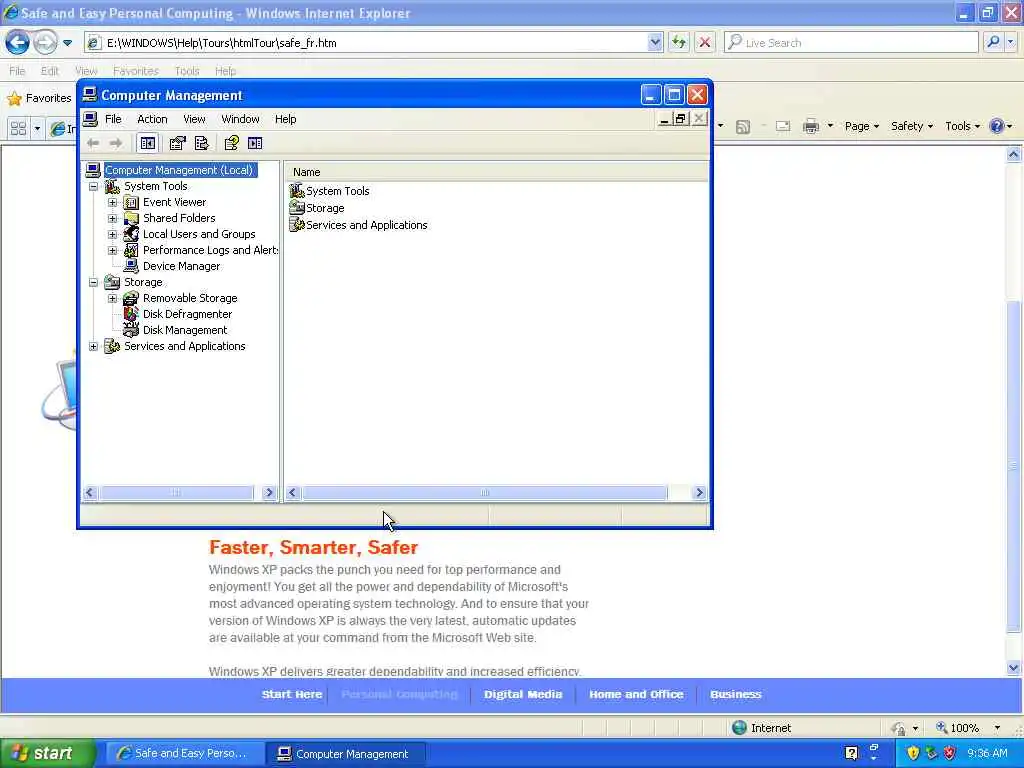
Task: Select Computer Management (Local) root node
Action: tap(179, 170)
